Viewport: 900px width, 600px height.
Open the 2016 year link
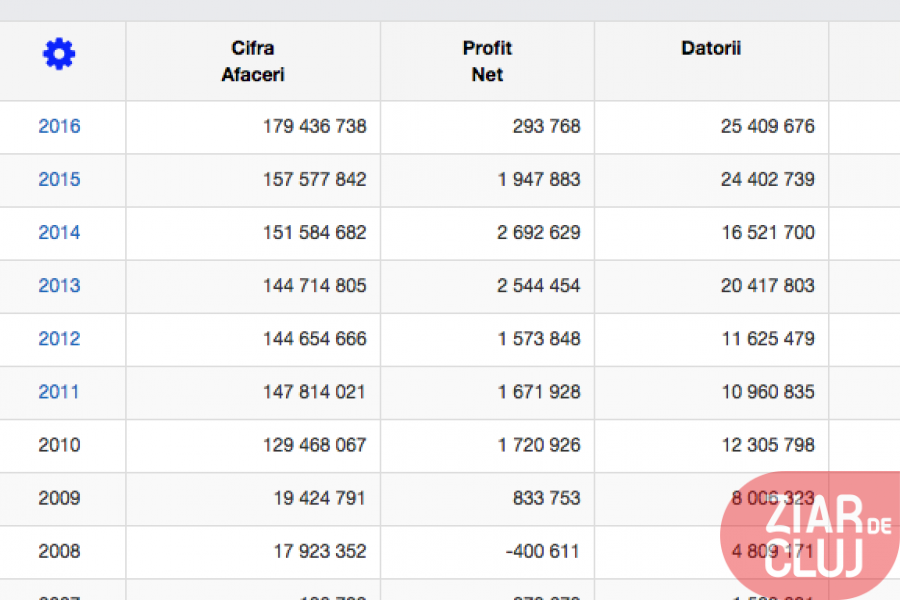pos(59,127)
